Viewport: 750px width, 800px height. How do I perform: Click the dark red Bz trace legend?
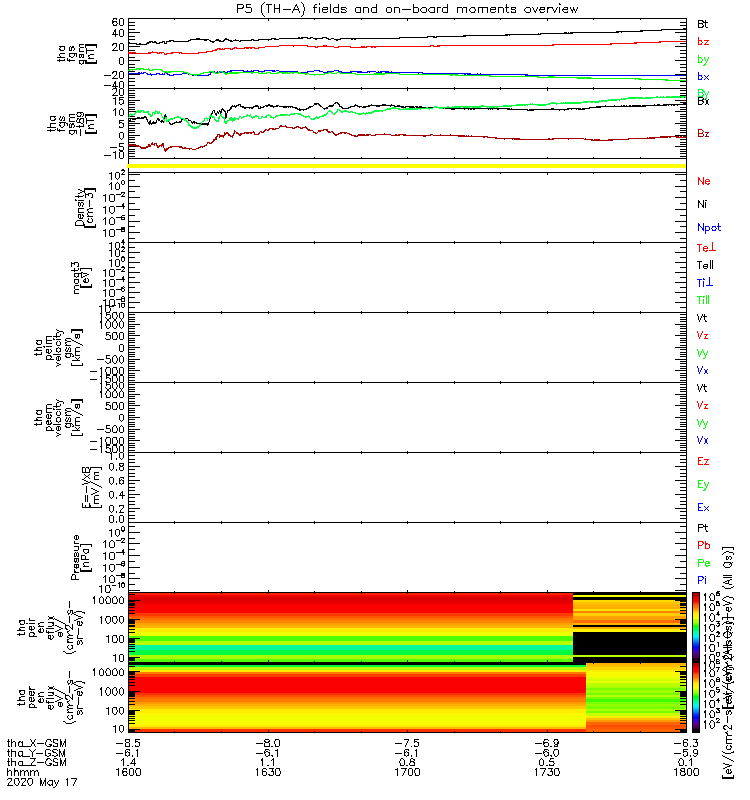coord(703,134)
